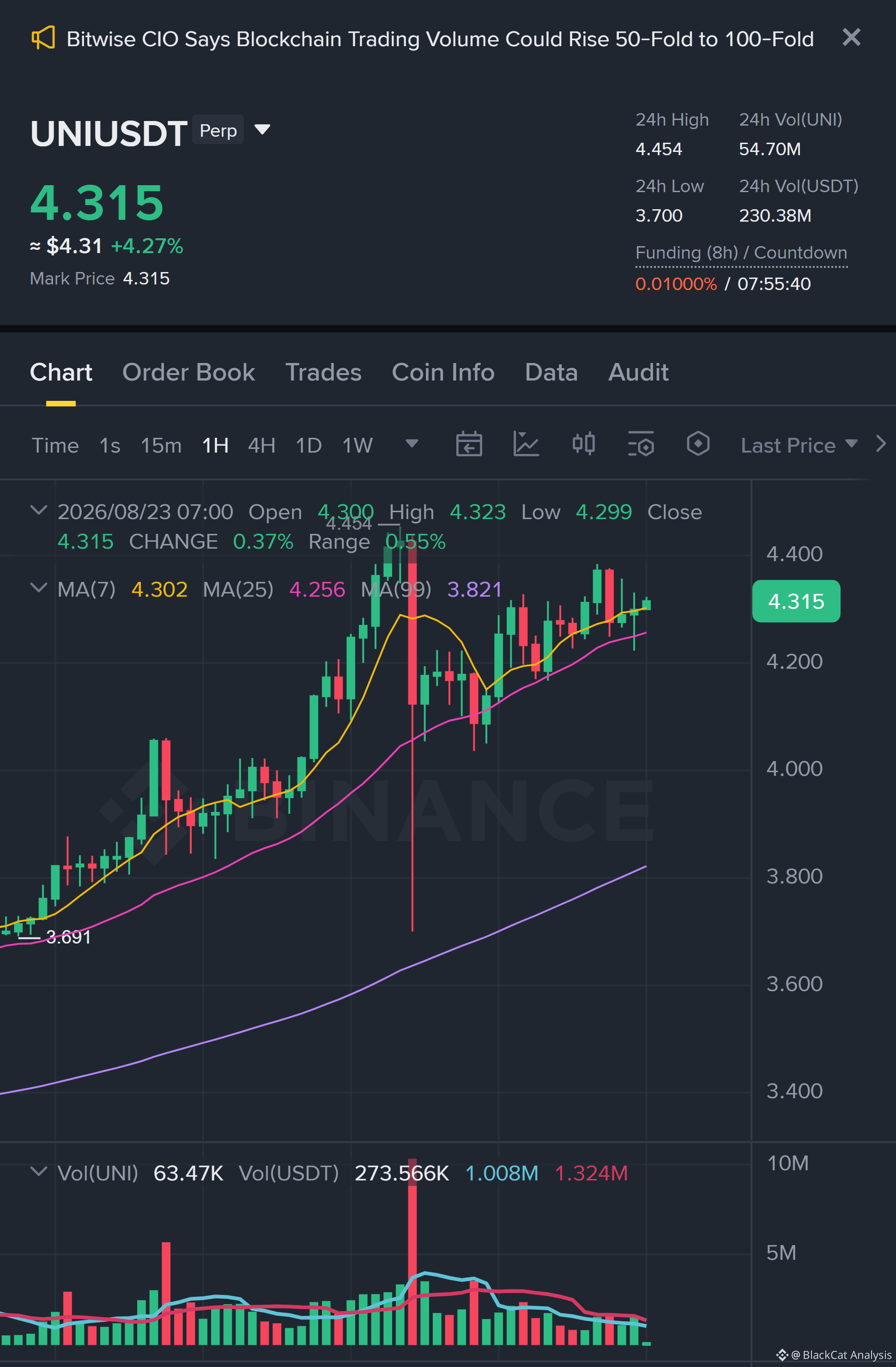
Task: Open the Audit tab
Action: pos(638,372)
